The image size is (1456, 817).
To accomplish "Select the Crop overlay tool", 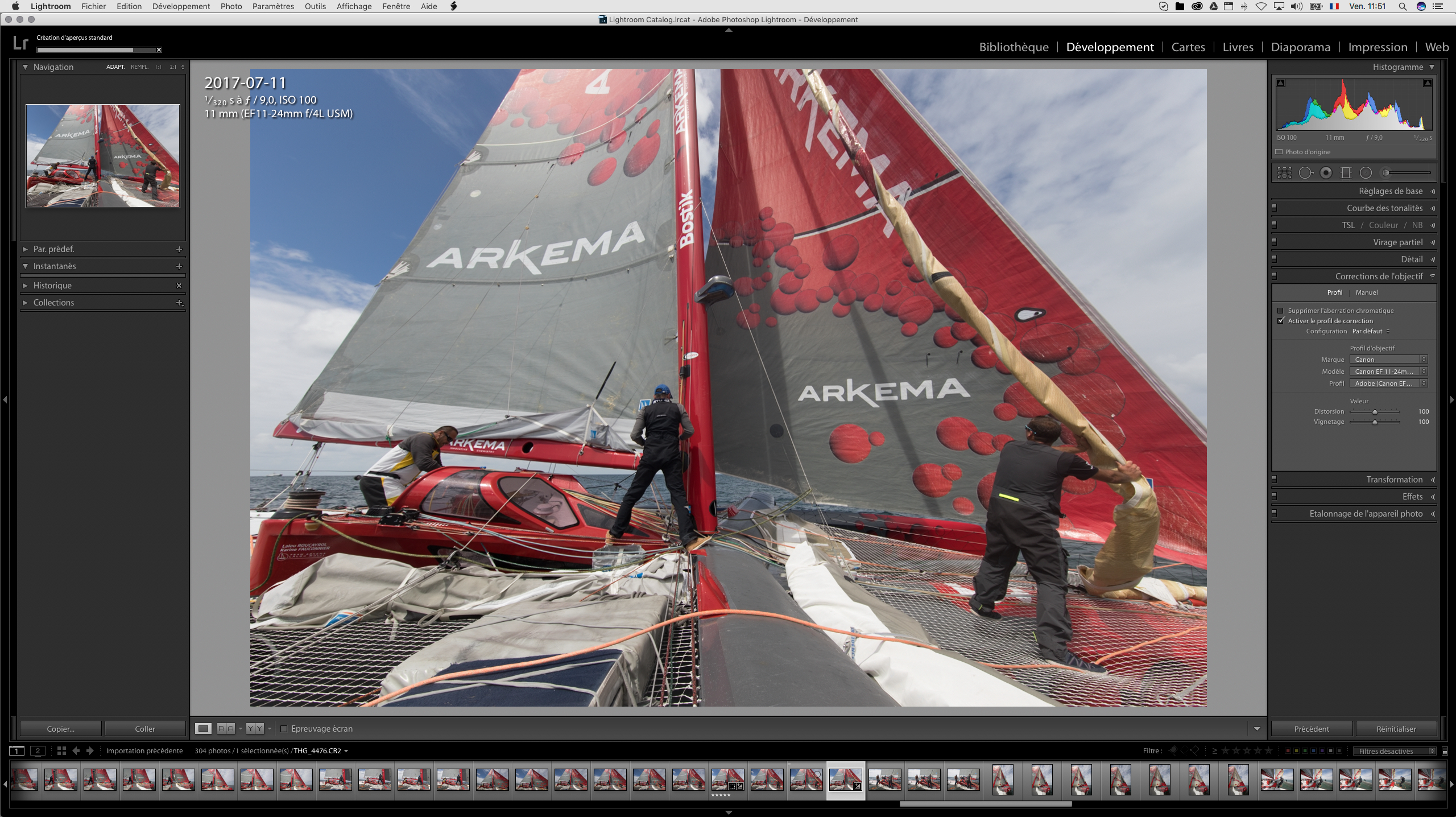I will coord(1284,173).
